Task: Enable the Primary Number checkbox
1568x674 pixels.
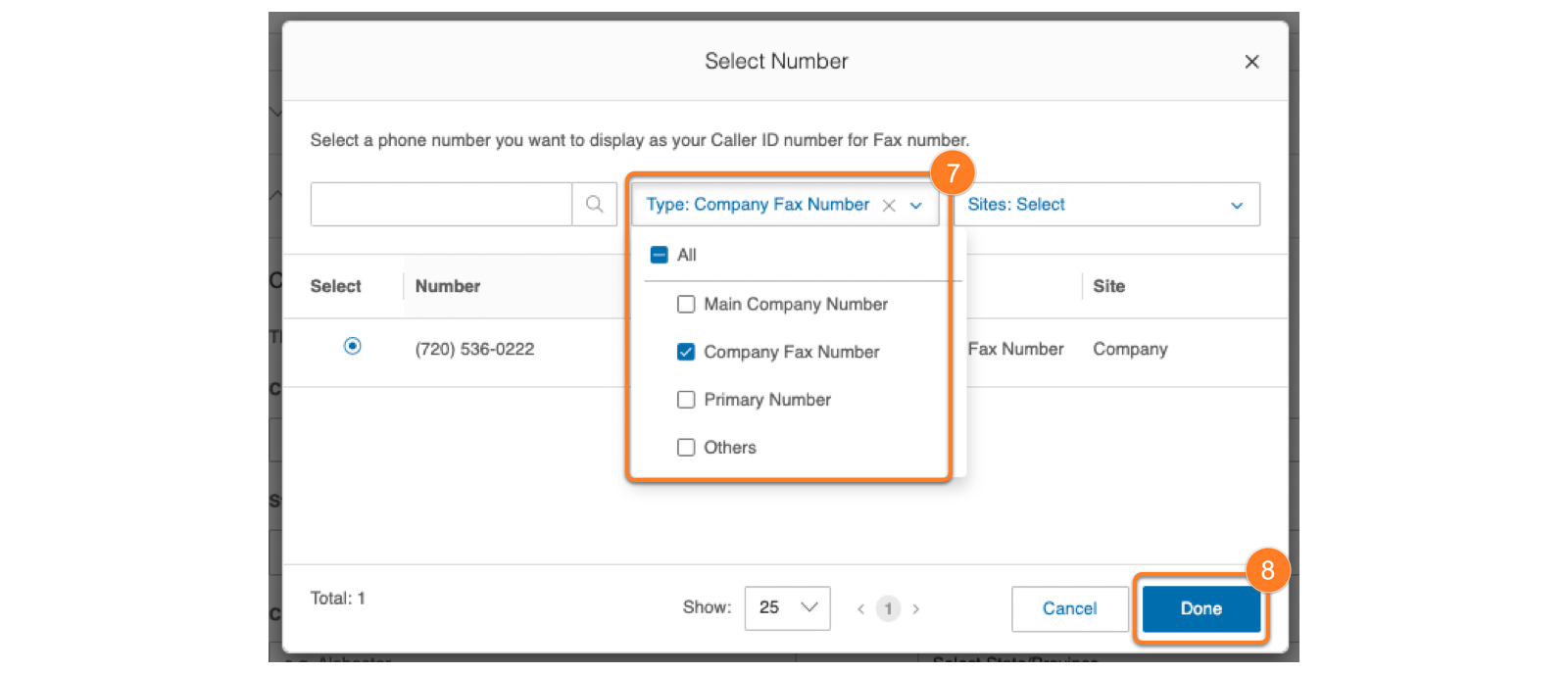Action: (x=686, y=400)
